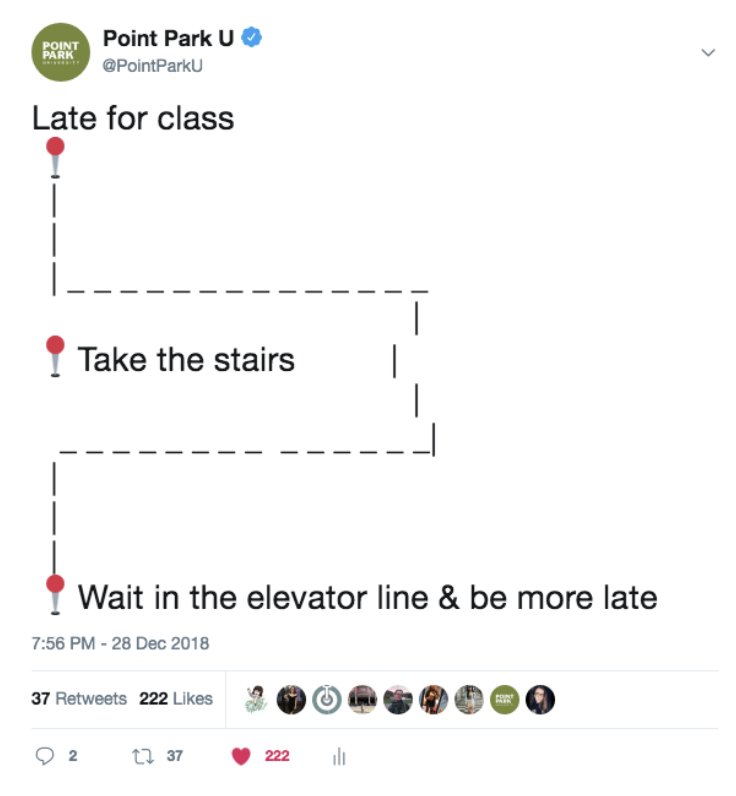Open the tweet options chevron menu
The image size is (736, 796).
708,52
